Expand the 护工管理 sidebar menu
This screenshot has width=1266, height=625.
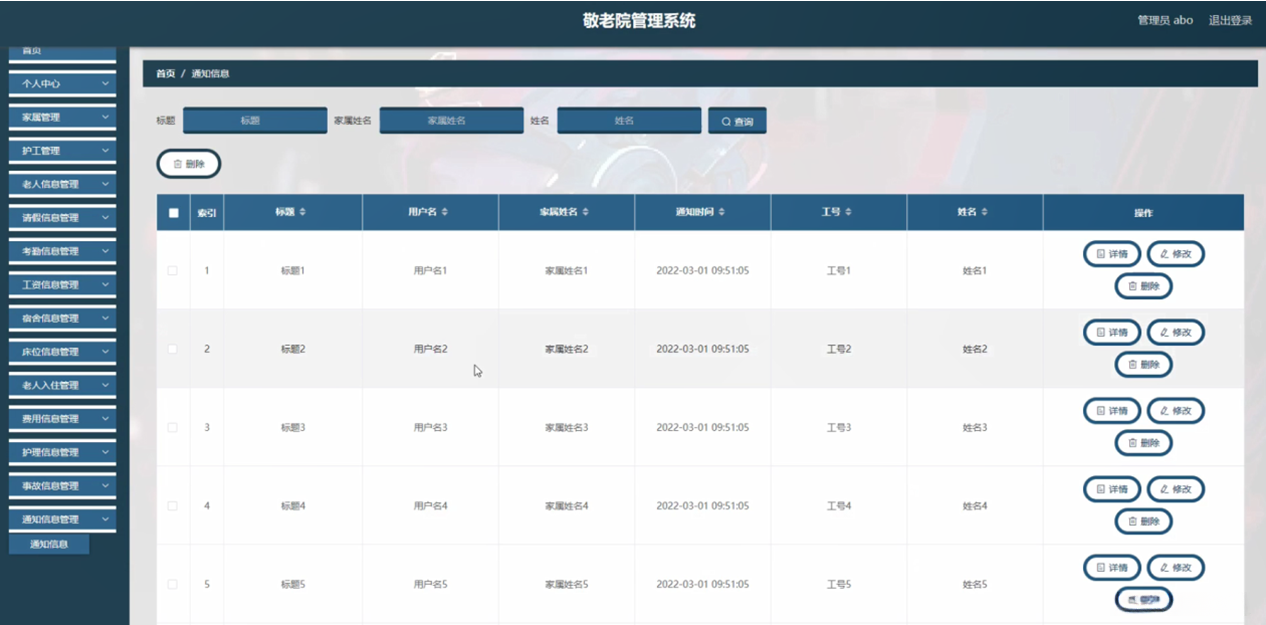[x=62, y=151]
